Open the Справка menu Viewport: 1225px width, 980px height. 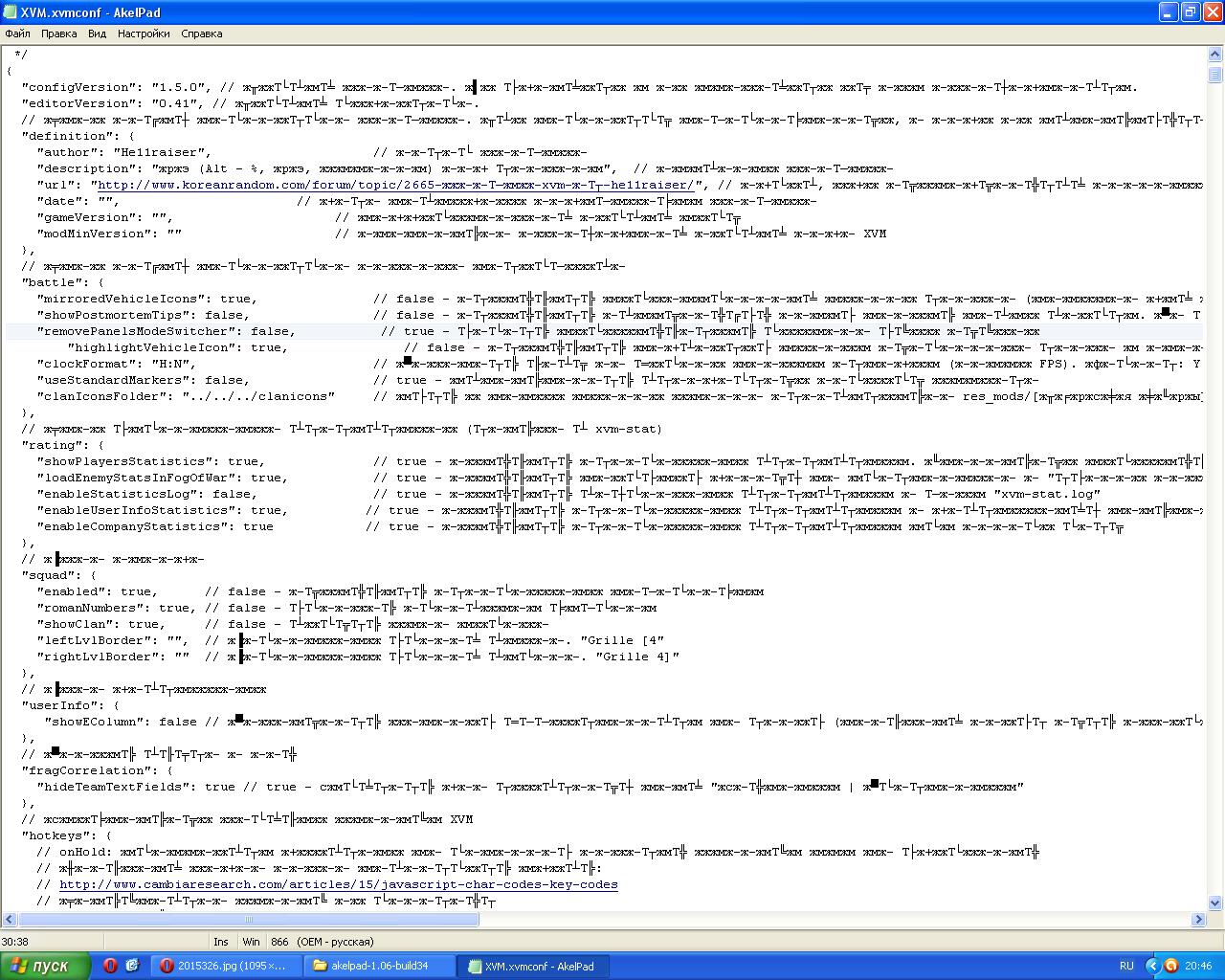tap(202, 33)
